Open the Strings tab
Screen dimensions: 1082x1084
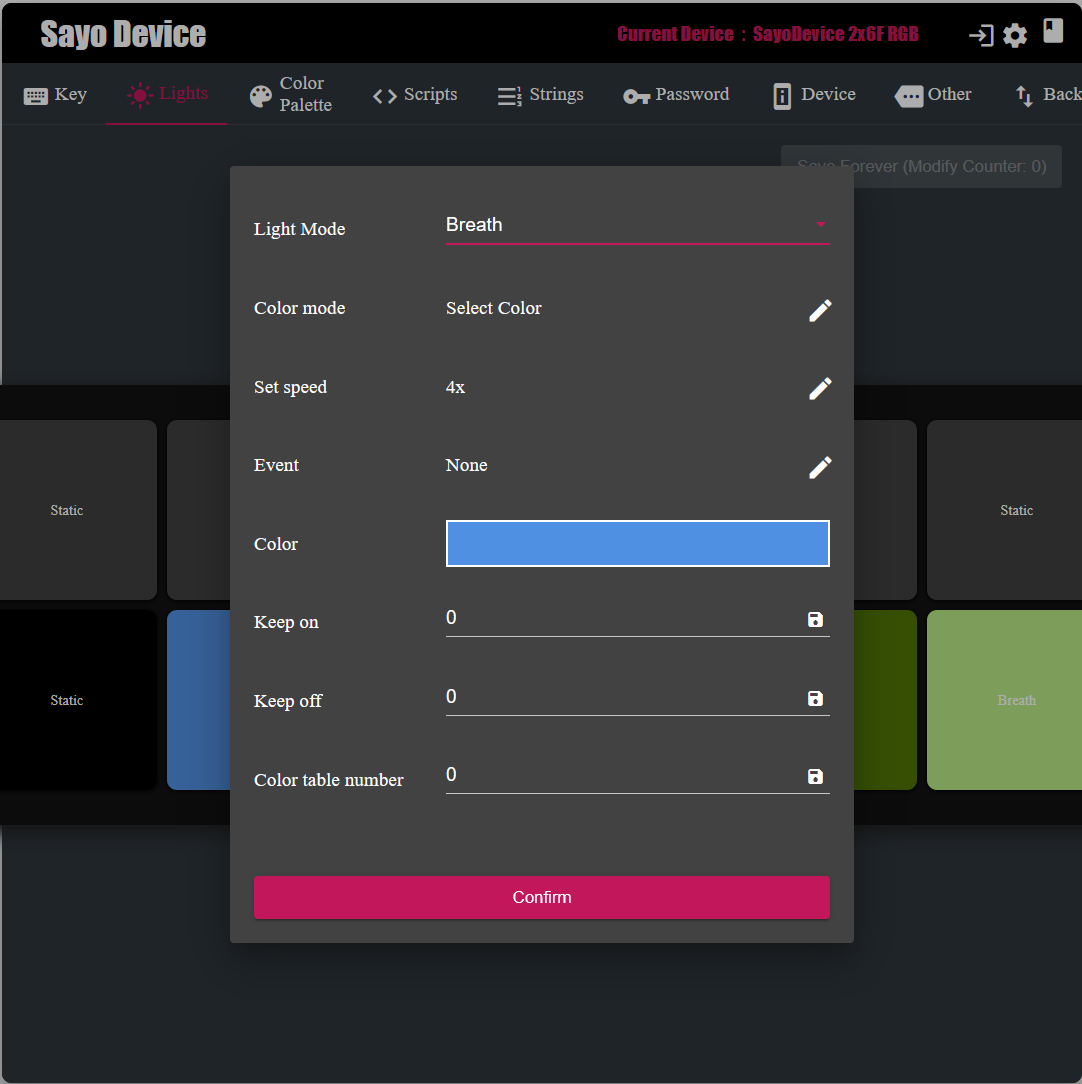point(540,95)
